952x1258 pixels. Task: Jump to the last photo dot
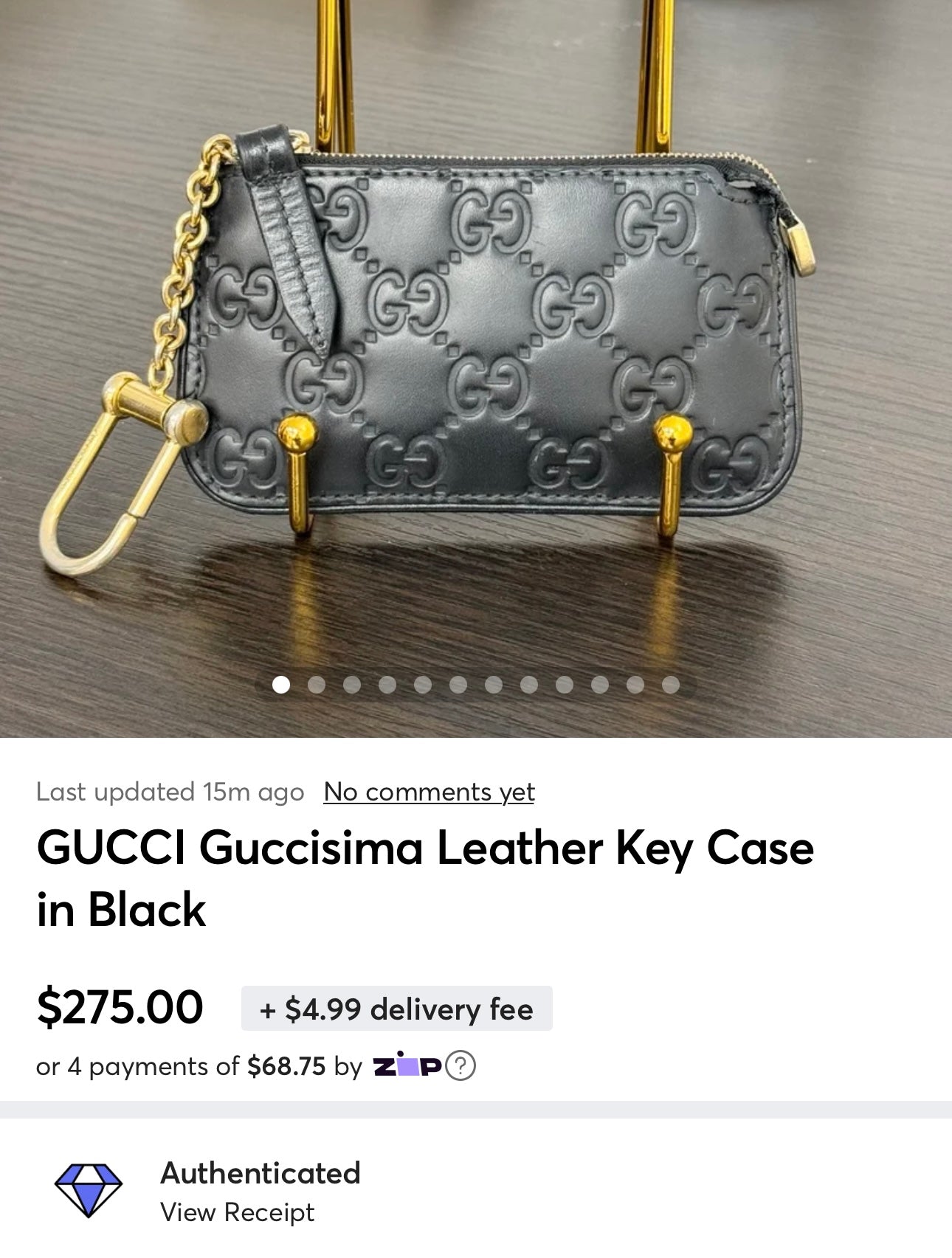[x=671, y=685]
